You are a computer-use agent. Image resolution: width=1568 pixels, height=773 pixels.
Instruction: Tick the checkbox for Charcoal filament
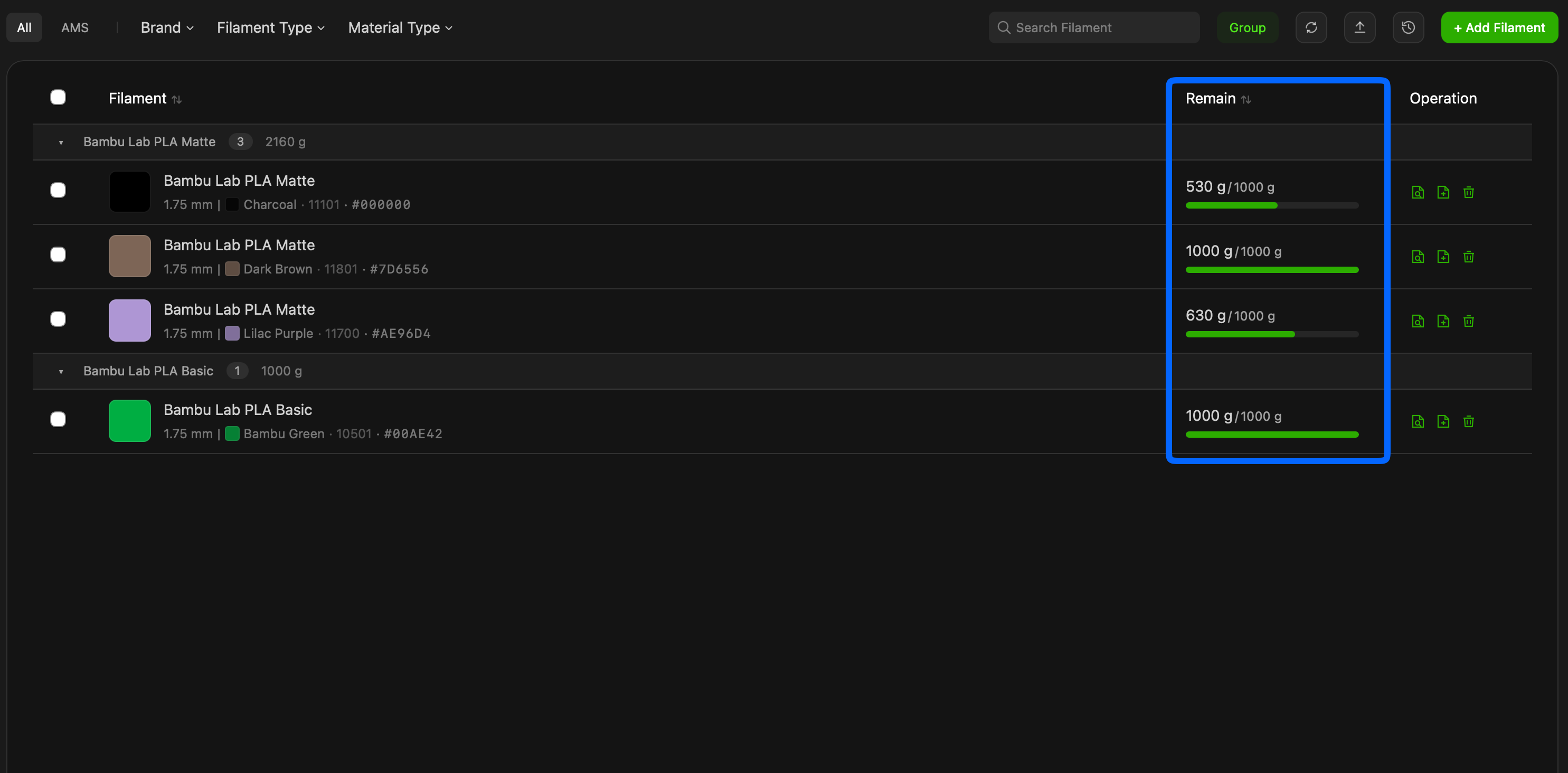pos(58,191)
